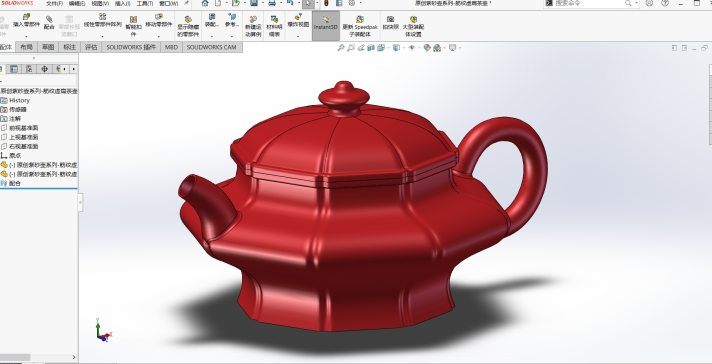The width and height of the screenshot is (712, 364).
Task: Click the Insert Components icon
Action: [26, 17]
